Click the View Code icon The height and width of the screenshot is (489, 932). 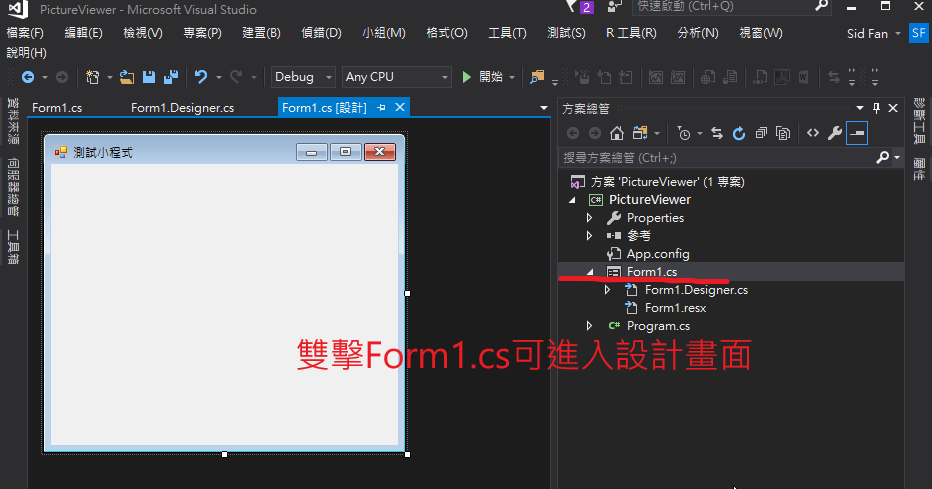(813, 133)
